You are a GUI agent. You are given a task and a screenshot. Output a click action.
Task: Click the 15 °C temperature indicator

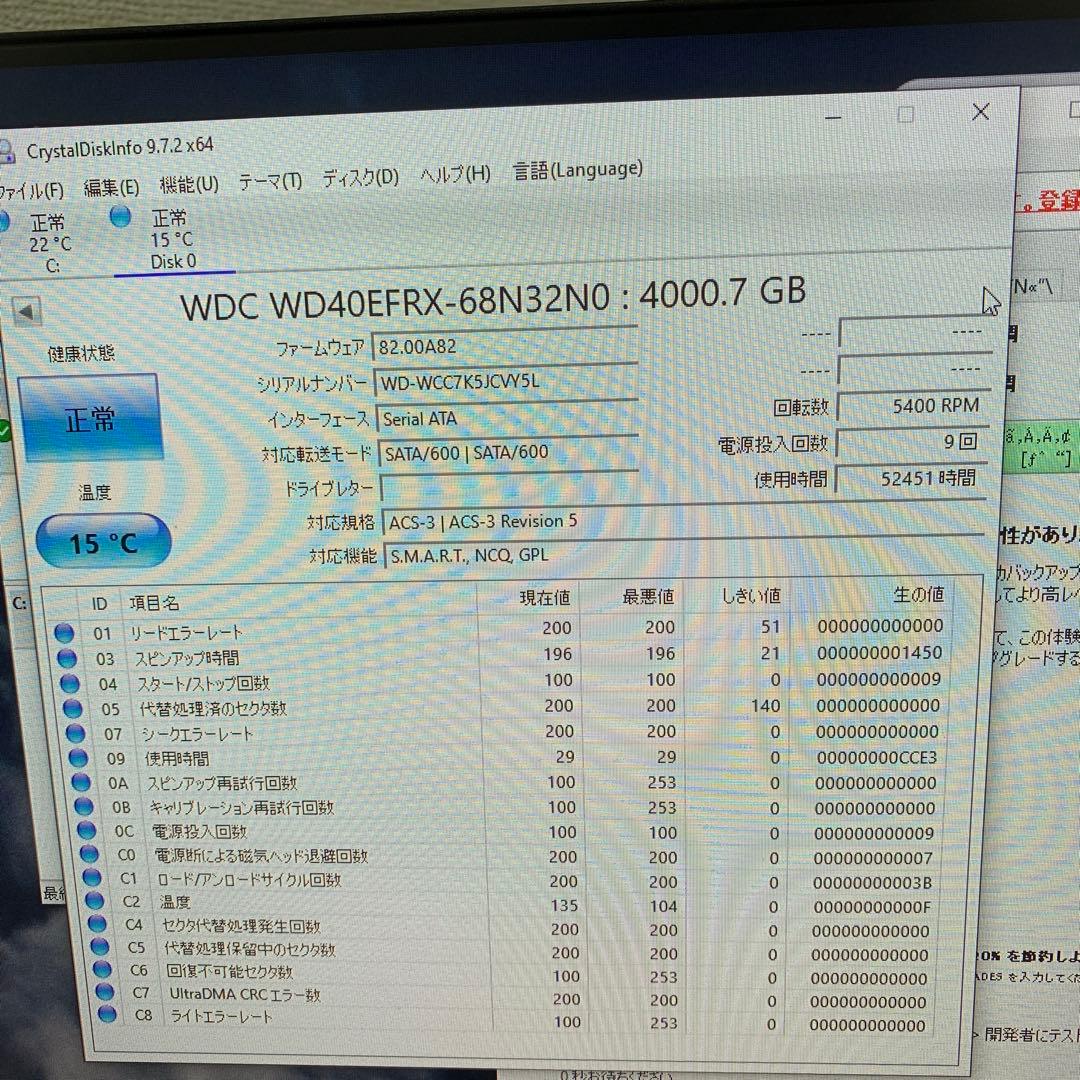coord(103,542)
